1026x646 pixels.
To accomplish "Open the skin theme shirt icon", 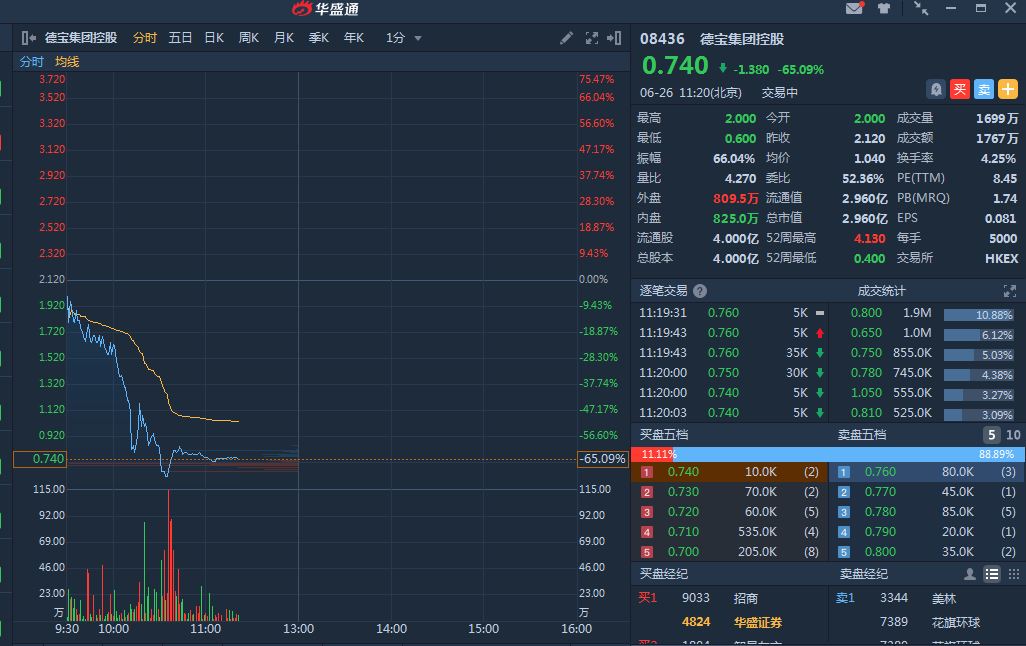I will click(x=884, y=9).
